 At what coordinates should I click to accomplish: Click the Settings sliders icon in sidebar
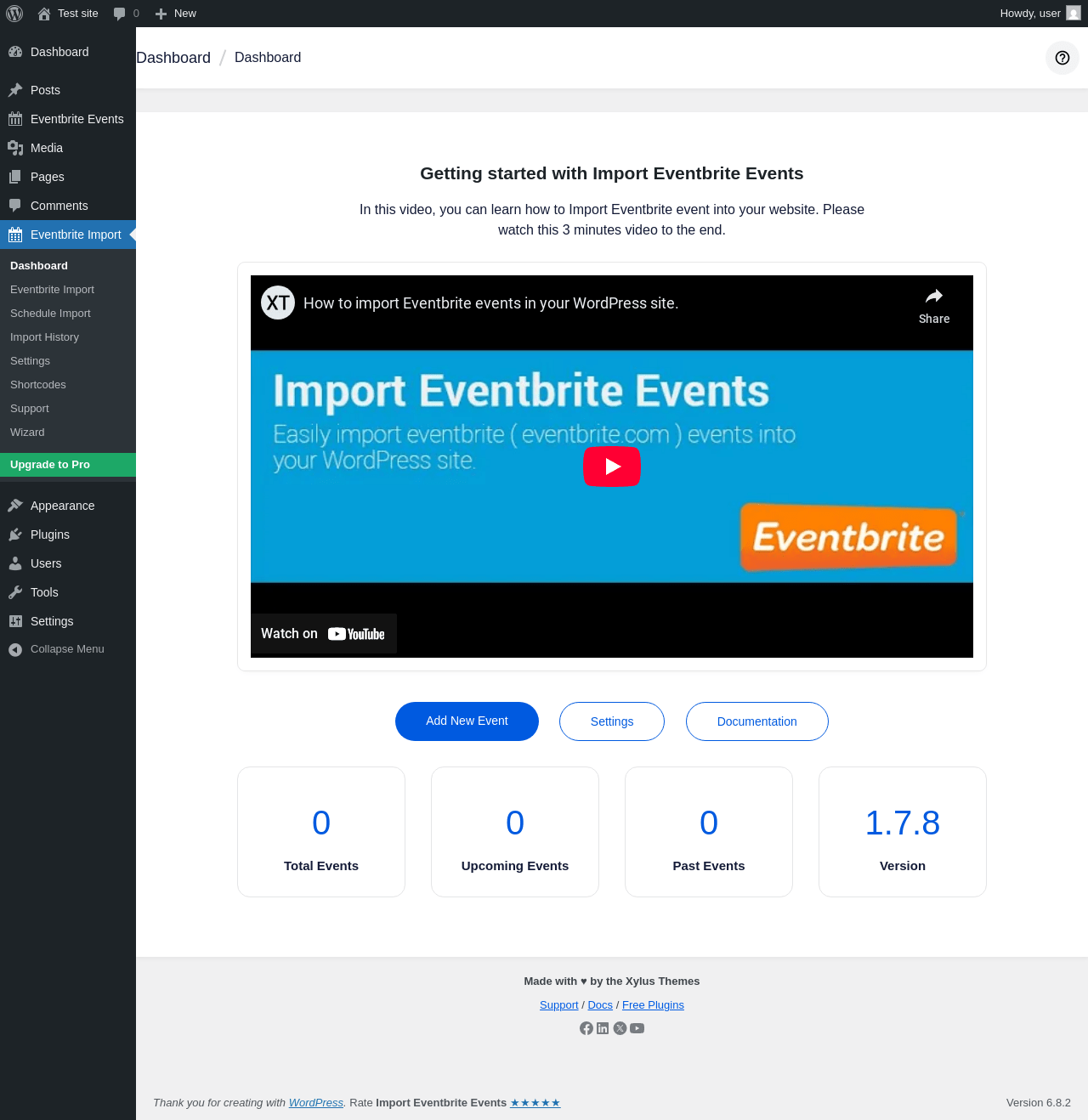click(15, 621)
